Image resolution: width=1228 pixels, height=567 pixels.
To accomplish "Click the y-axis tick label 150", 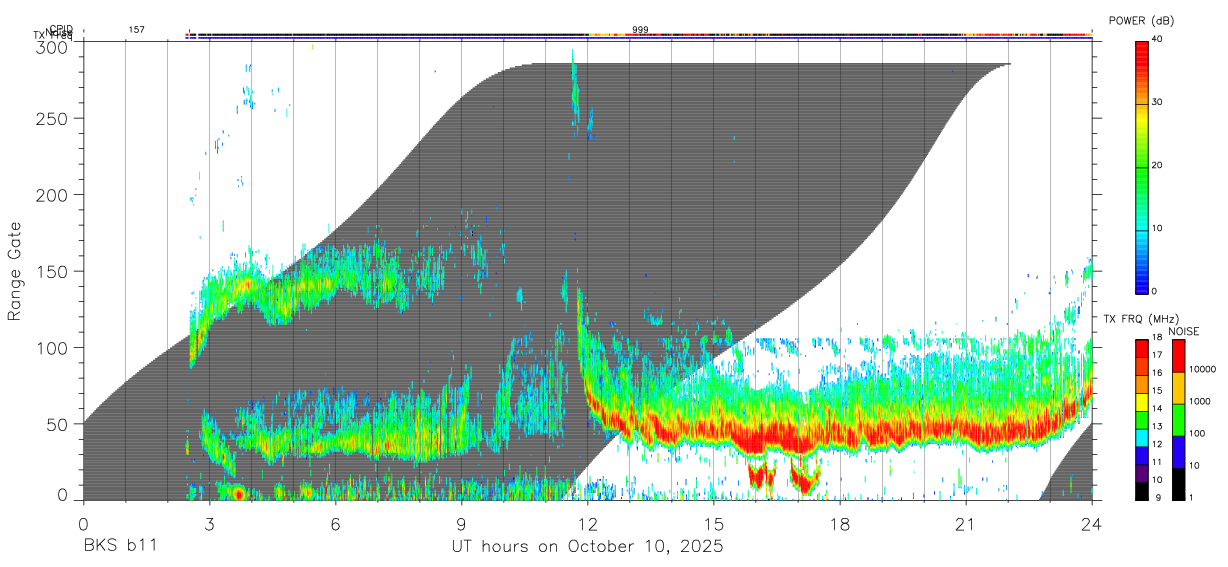I will point(52,271).
